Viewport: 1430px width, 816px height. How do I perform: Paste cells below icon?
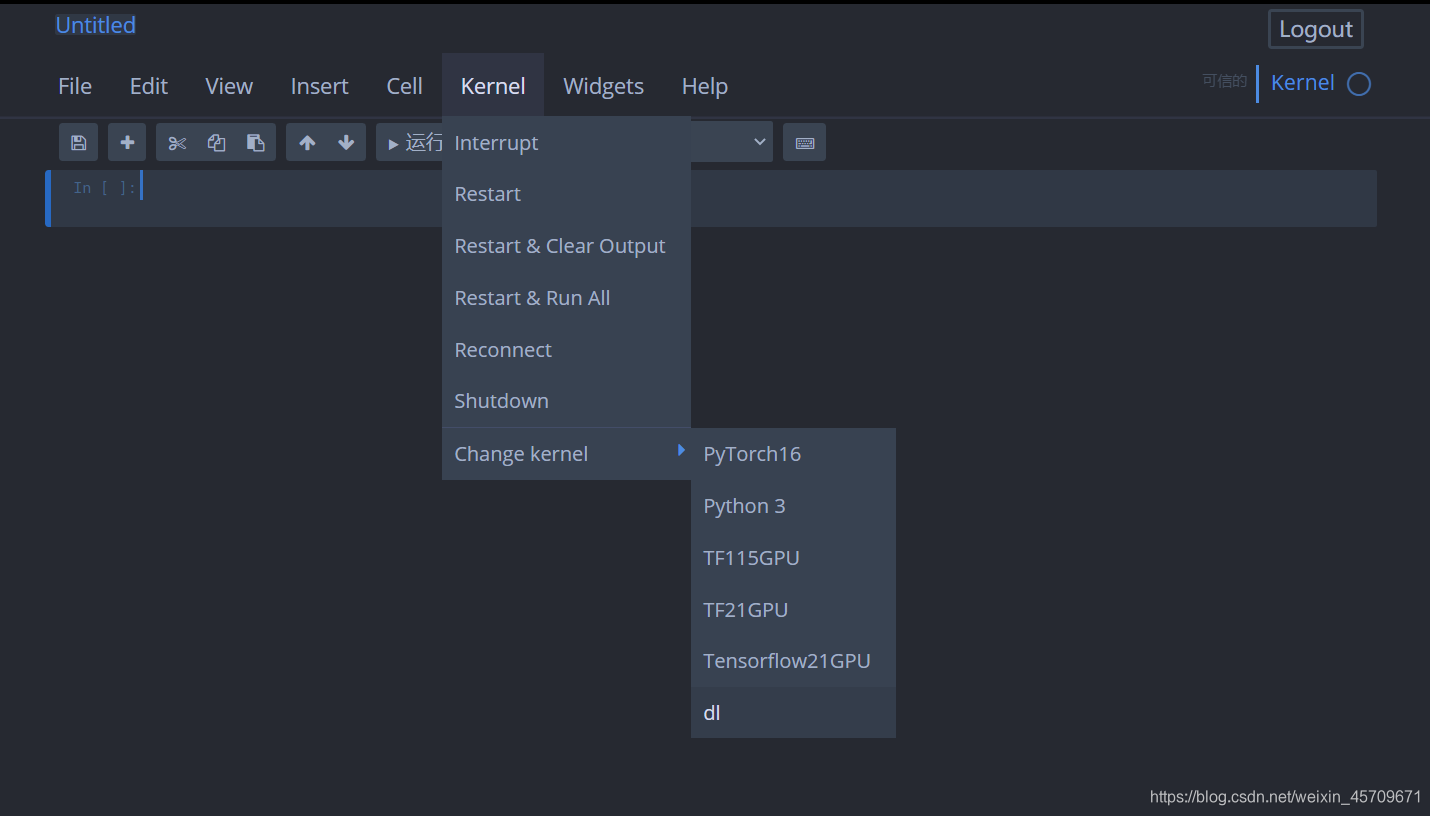click(255, 142)
